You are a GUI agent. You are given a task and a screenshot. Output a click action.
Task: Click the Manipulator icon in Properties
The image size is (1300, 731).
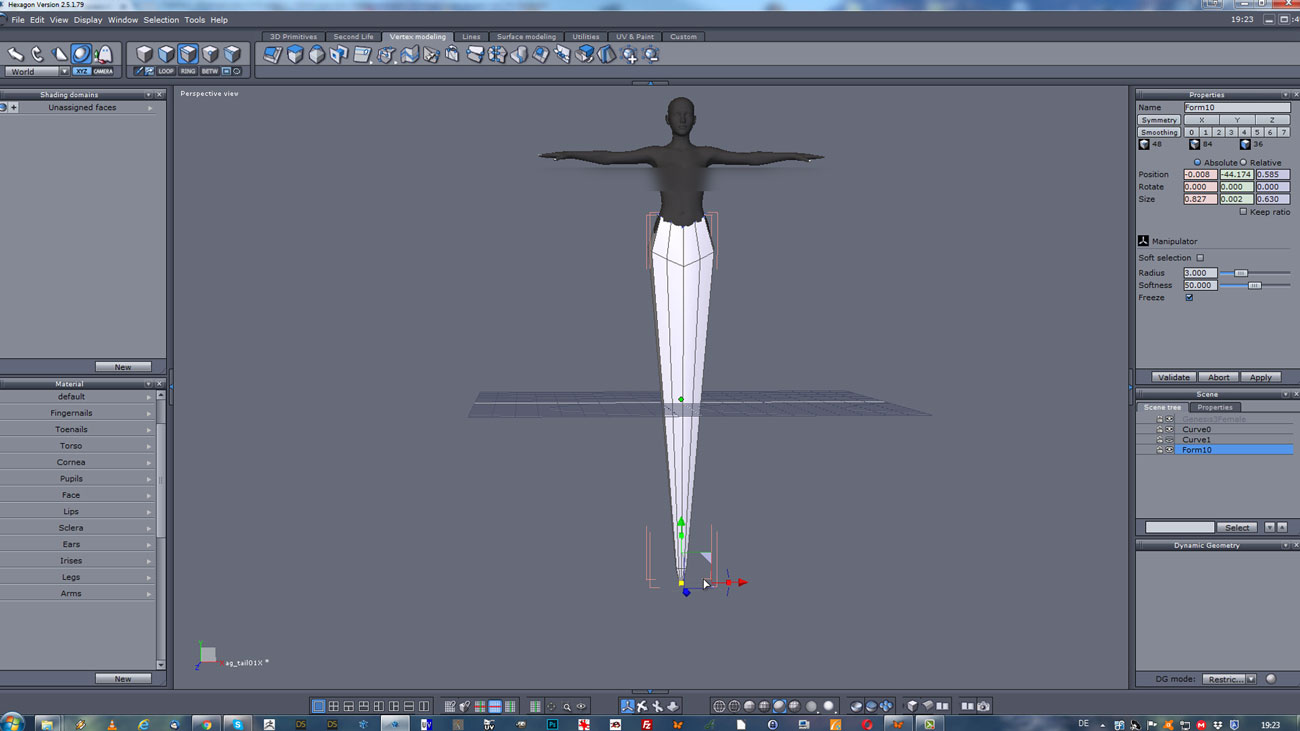coord(1143,241)
